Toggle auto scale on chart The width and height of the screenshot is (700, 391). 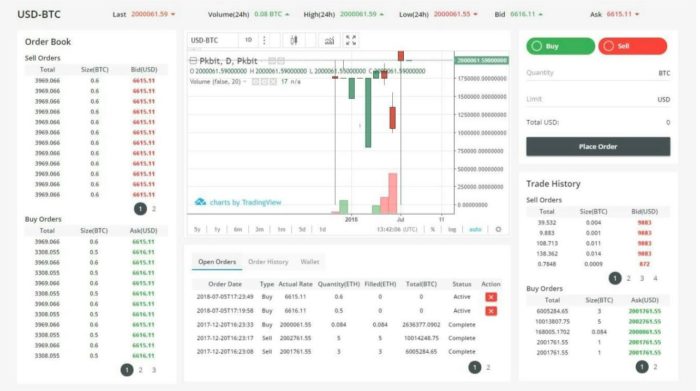pyautogui.click(x=475, y=229)
